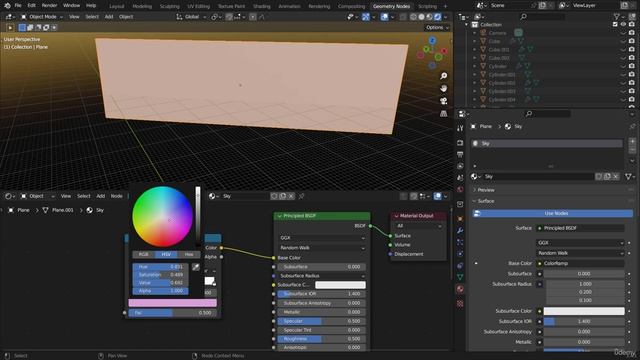The height and width of the screenshot is (360, 640).
Task: Toggle snapping magnet in viewport header
Action: pyautogui.click(x=229, y=17)
